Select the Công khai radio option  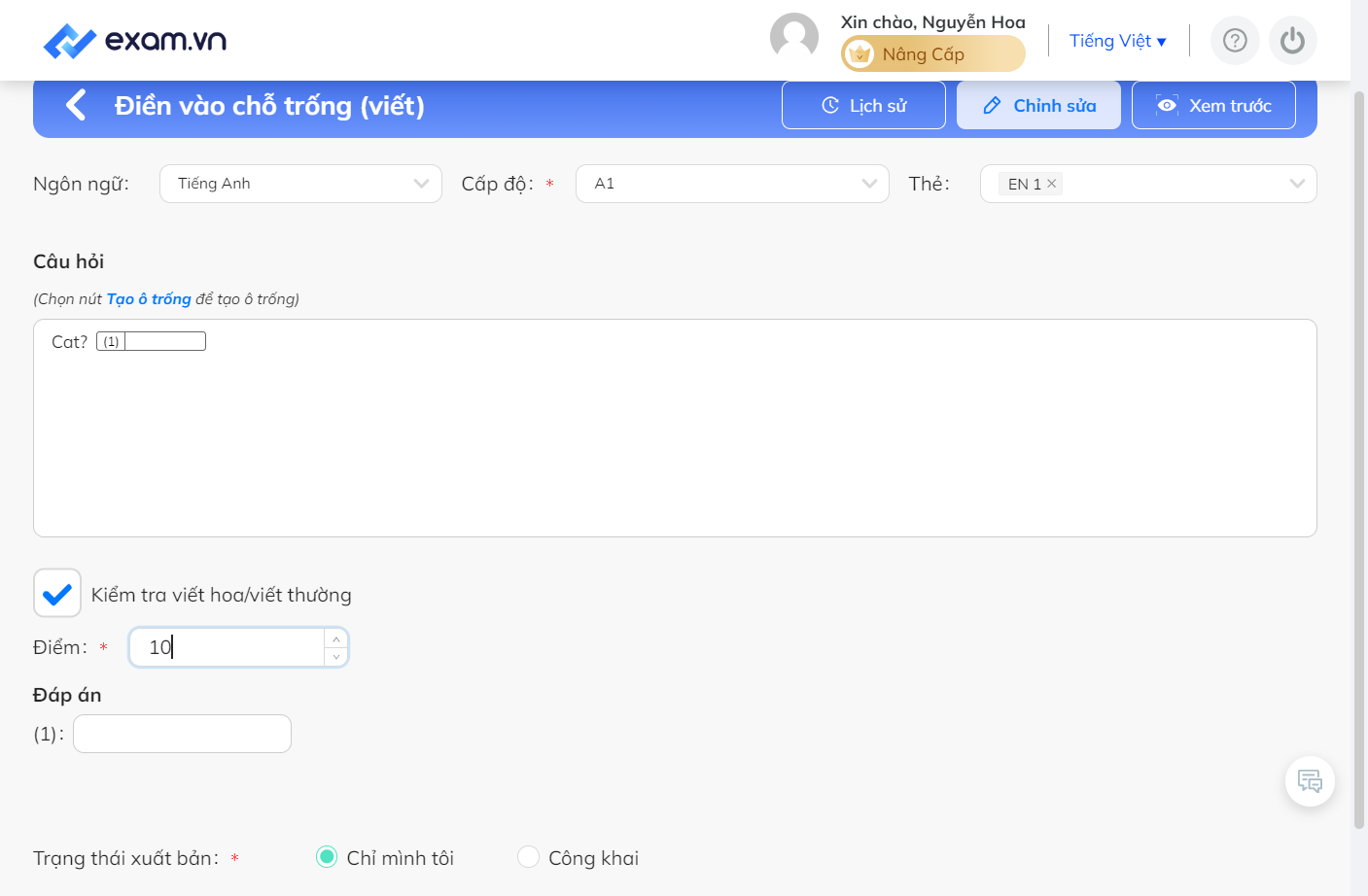(528, 857)
